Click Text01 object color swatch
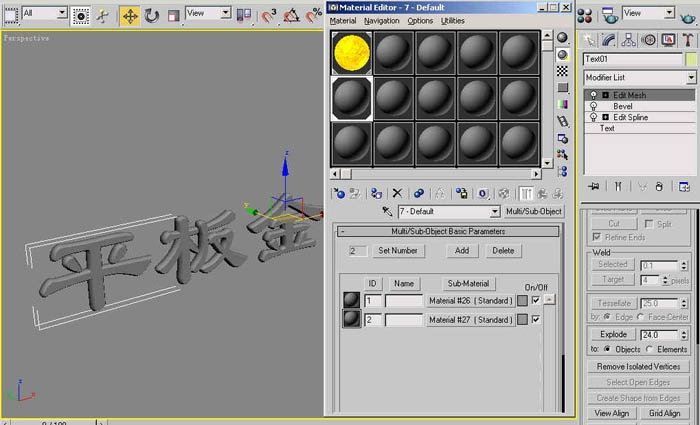The image size is (700, 425). click(x=691, y=59)
